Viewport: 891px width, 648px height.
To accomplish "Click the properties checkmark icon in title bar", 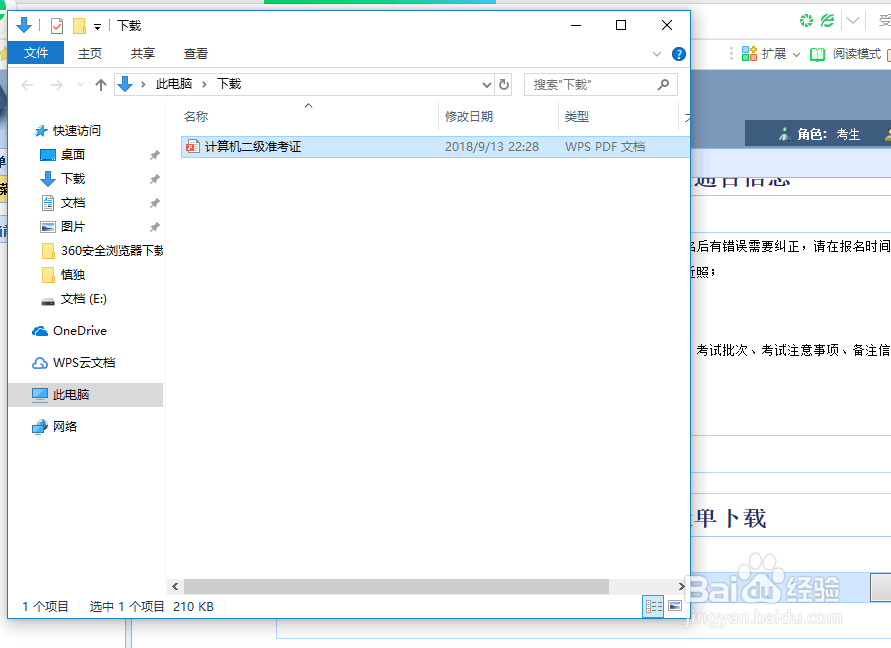I will point(57,26).
